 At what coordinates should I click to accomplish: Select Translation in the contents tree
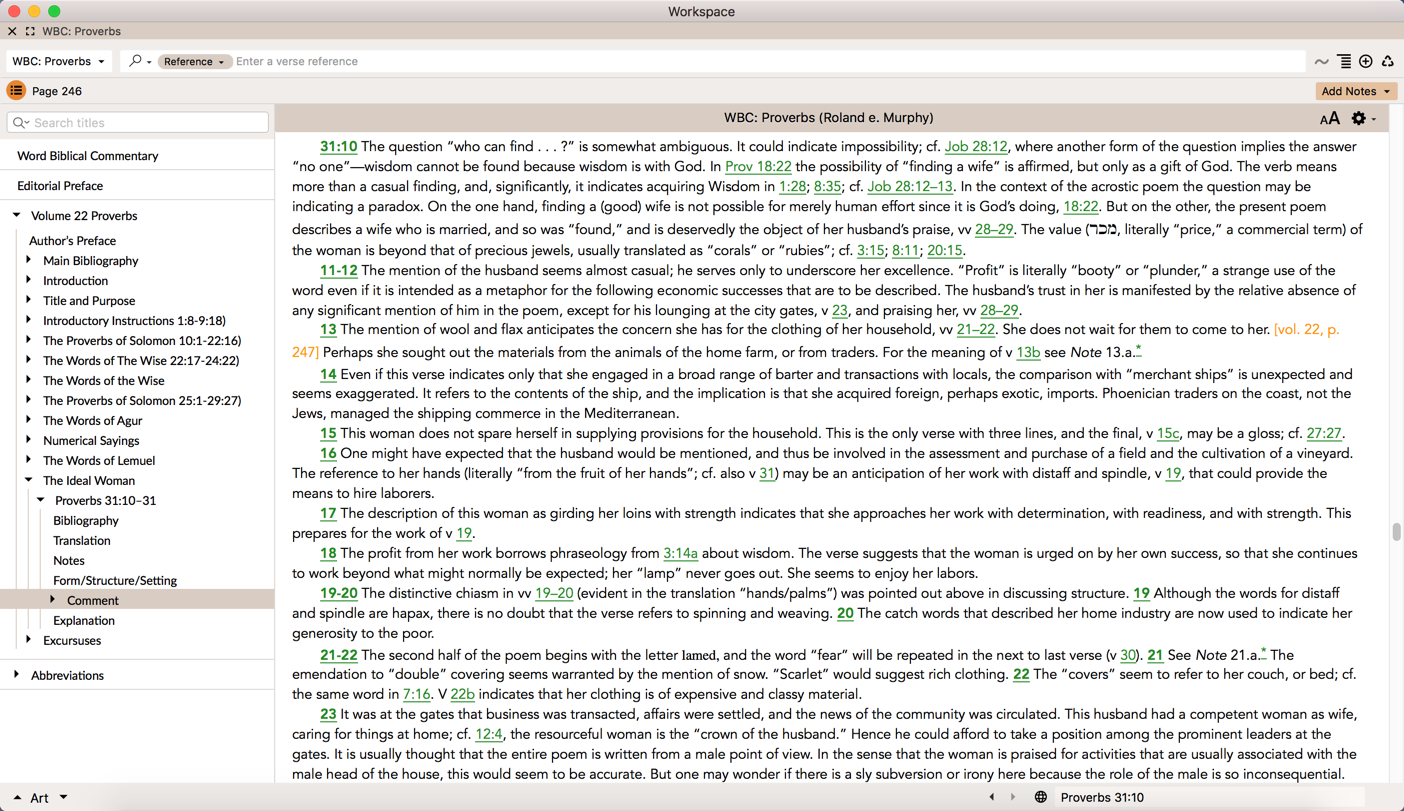(x=82, y=541)
